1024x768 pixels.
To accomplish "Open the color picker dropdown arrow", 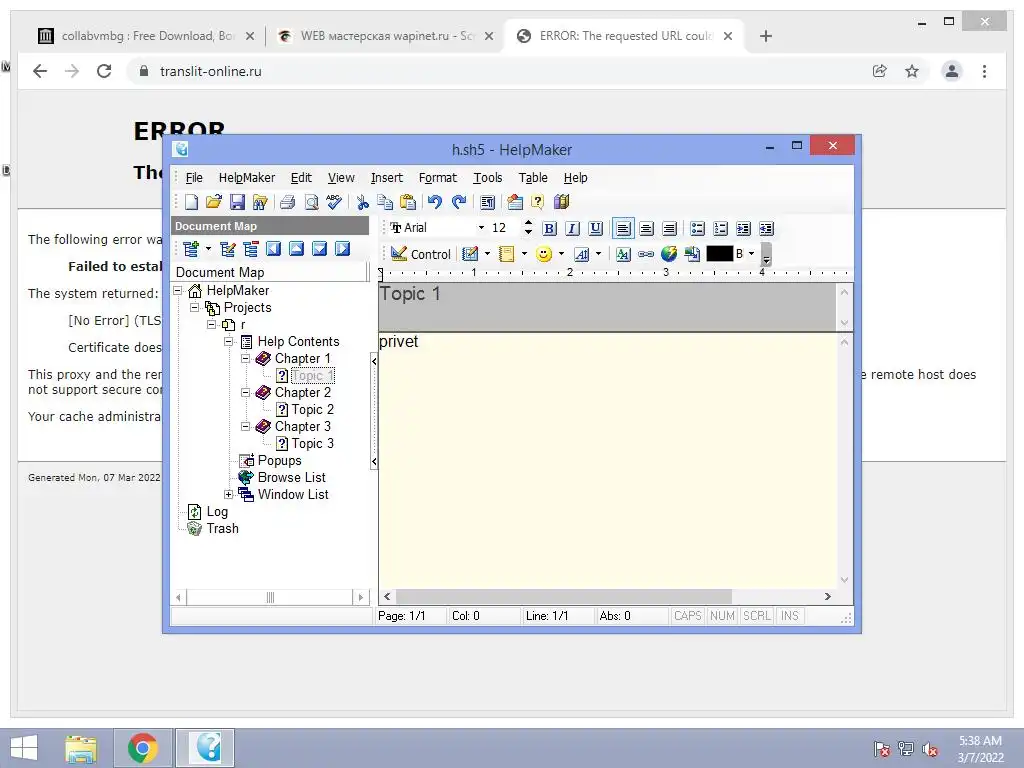I will pyautogui.click(x=752, y=254).
